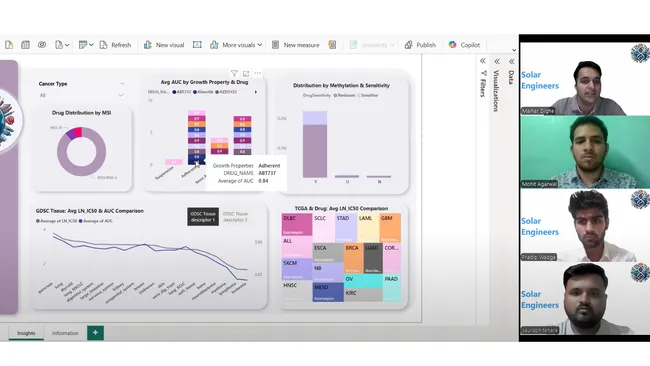650x366 pixels.
Task: Click the NB treemap tile
Action: point(328,272)
